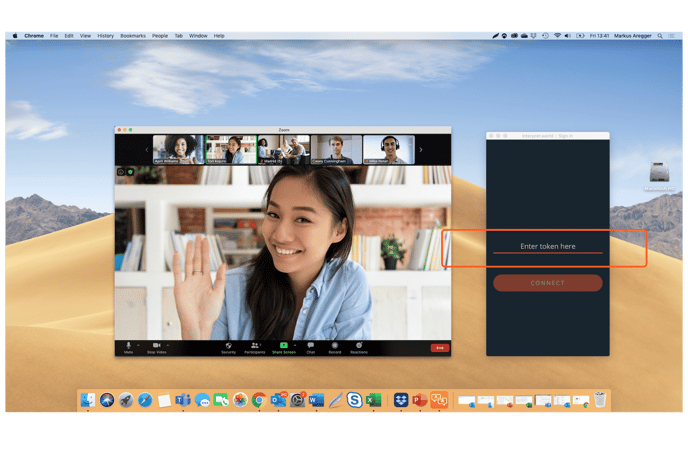Image resolution: width=688 pixels, height=458 pixels.
Task: Open Trash in the dock
Action: tap(600, 400)
